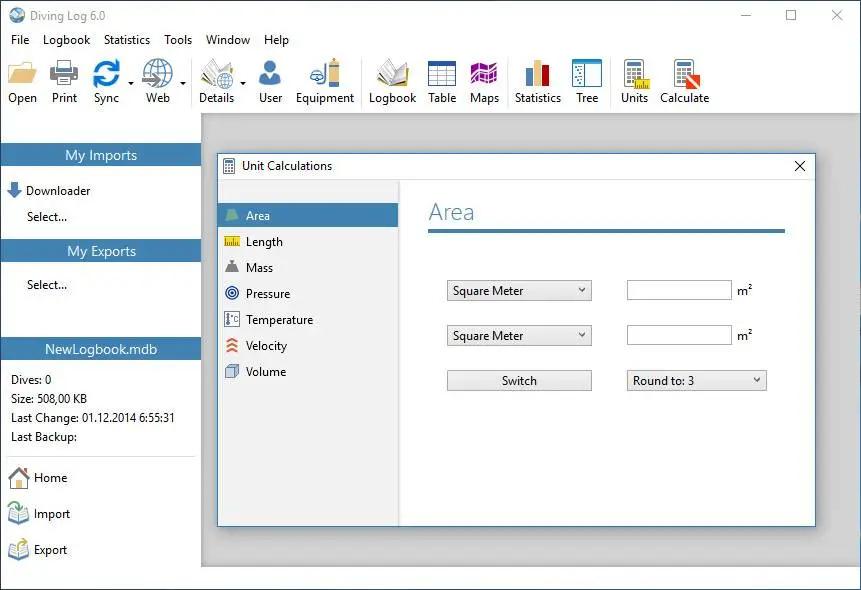The width and height of the screenshot is (861, 590).
Task: Open the Tools menu
Action: [x=178, y=40]
